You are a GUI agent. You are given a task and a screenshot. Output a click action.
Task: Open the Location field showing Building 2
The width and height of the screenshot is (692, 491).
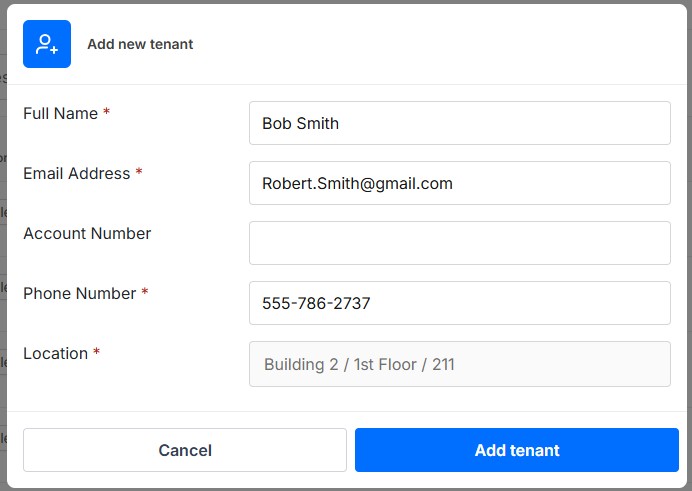[x=459, y=364]
